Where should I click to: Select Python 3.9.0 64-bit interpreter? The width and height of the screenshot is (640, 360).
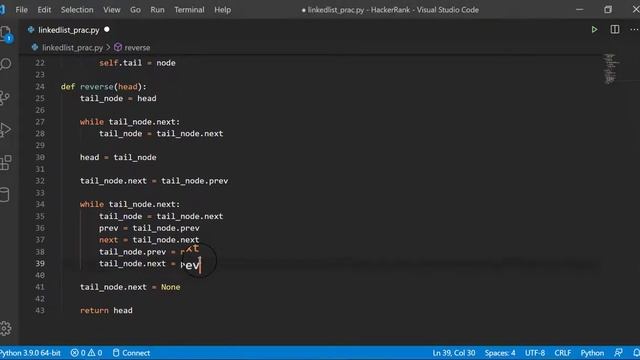pyautogui.click(x=31, y=353)
